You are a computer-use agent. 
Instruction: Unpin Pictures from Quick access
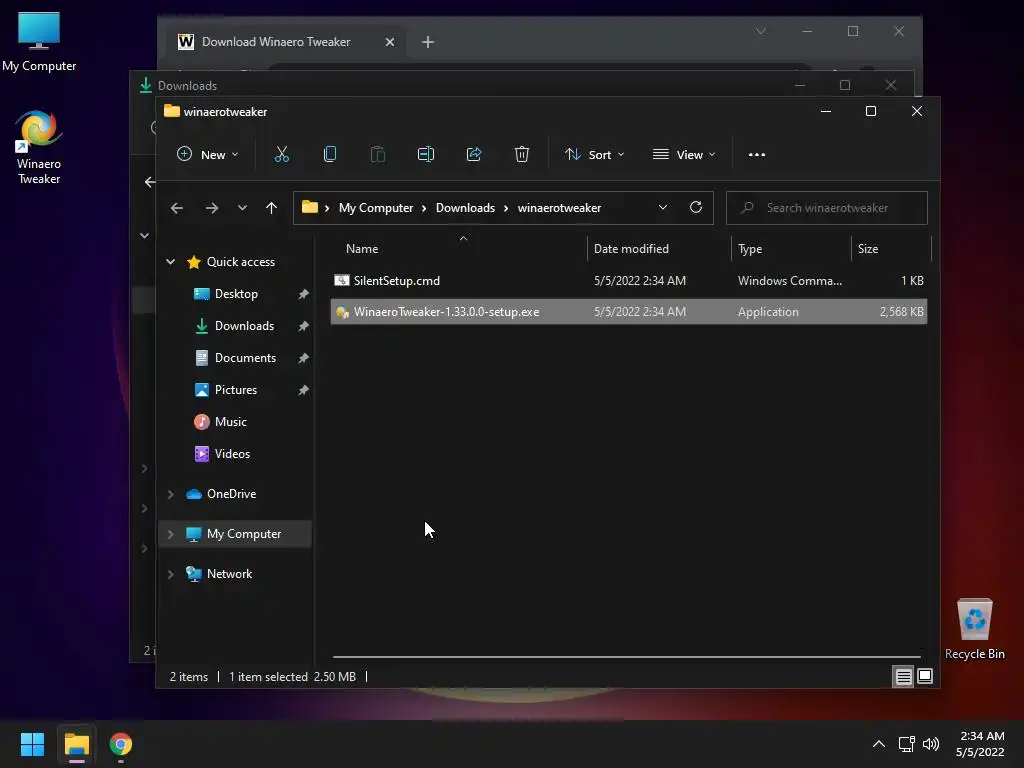(304, 390)
